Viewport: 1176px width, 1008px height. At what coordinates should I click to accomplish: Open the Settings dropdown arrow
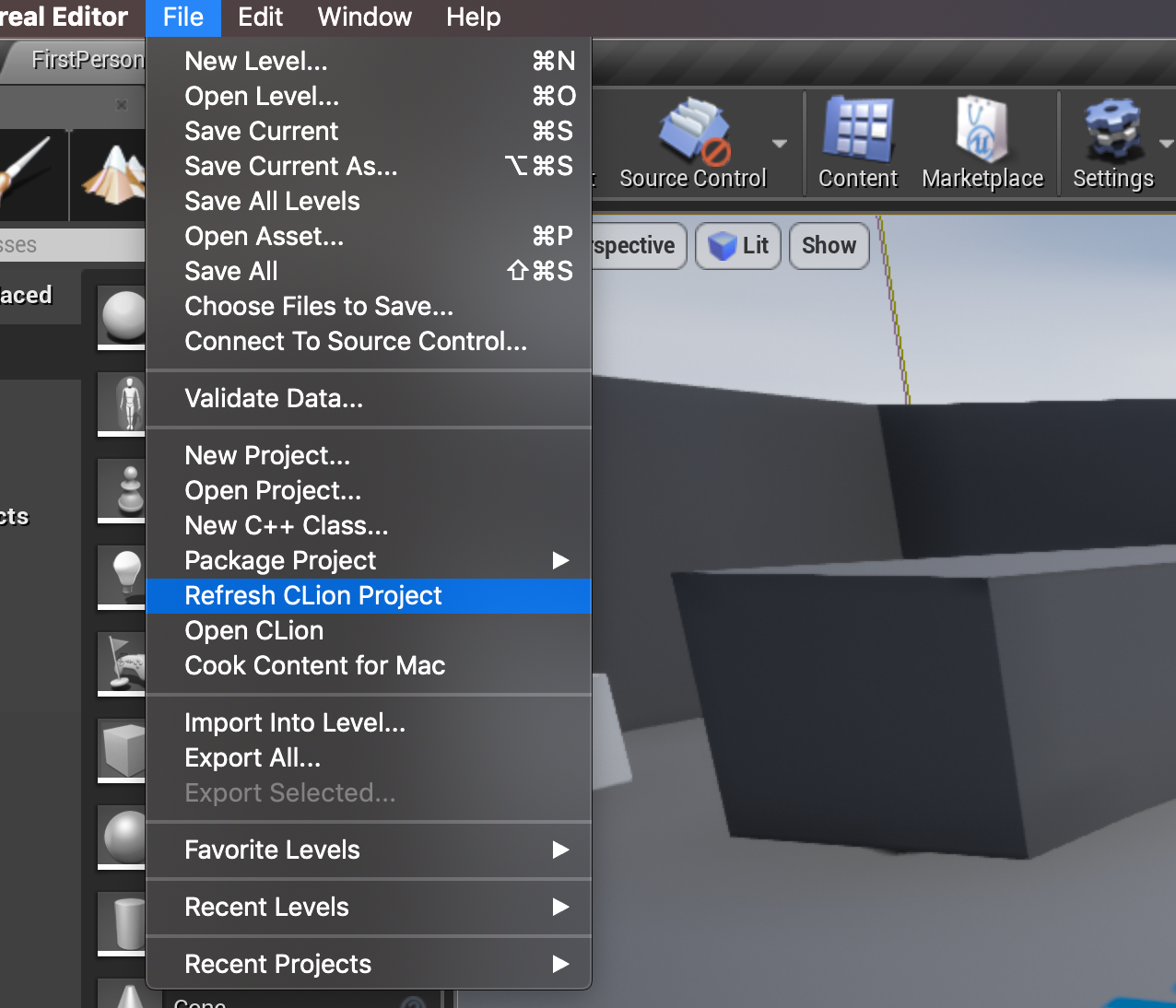(1166, 144)
